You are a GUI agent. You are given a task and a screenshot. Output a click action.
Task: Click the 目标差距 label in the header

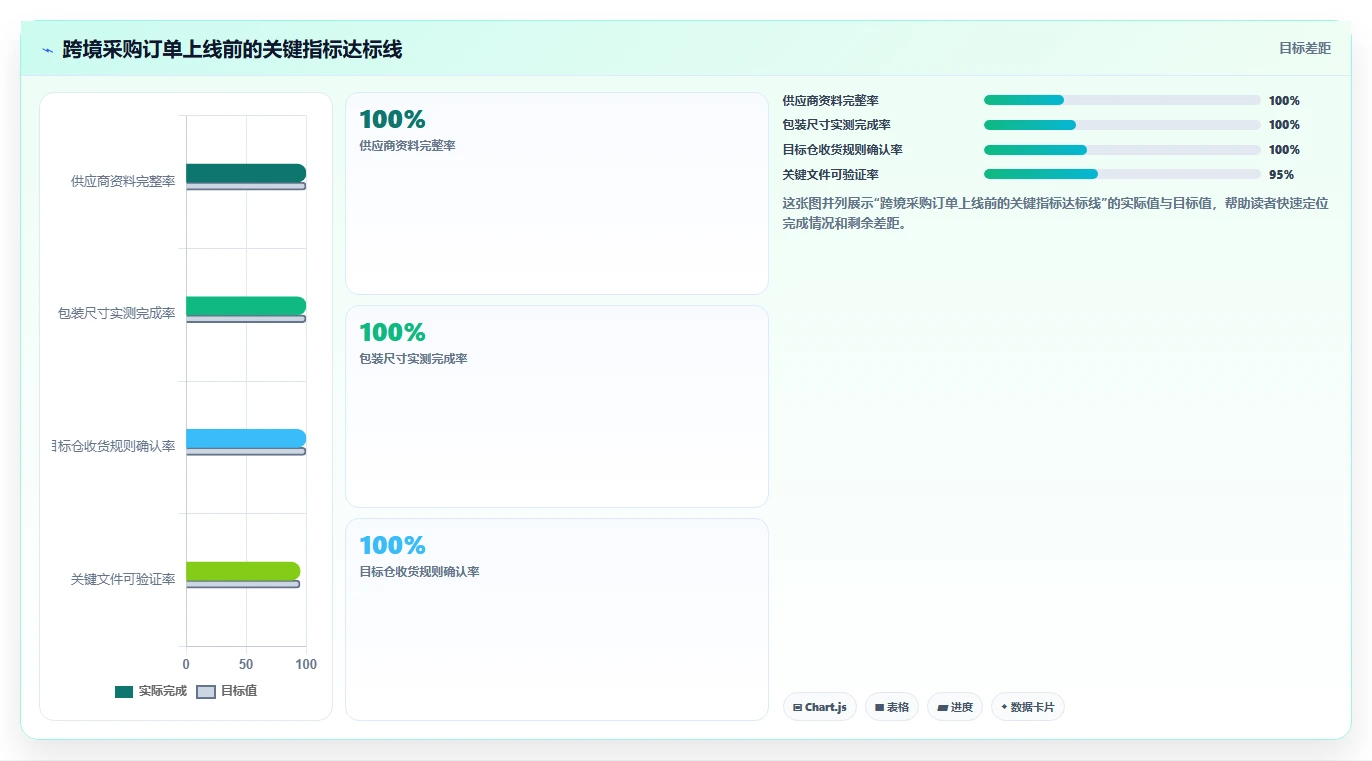[1305, 48]
